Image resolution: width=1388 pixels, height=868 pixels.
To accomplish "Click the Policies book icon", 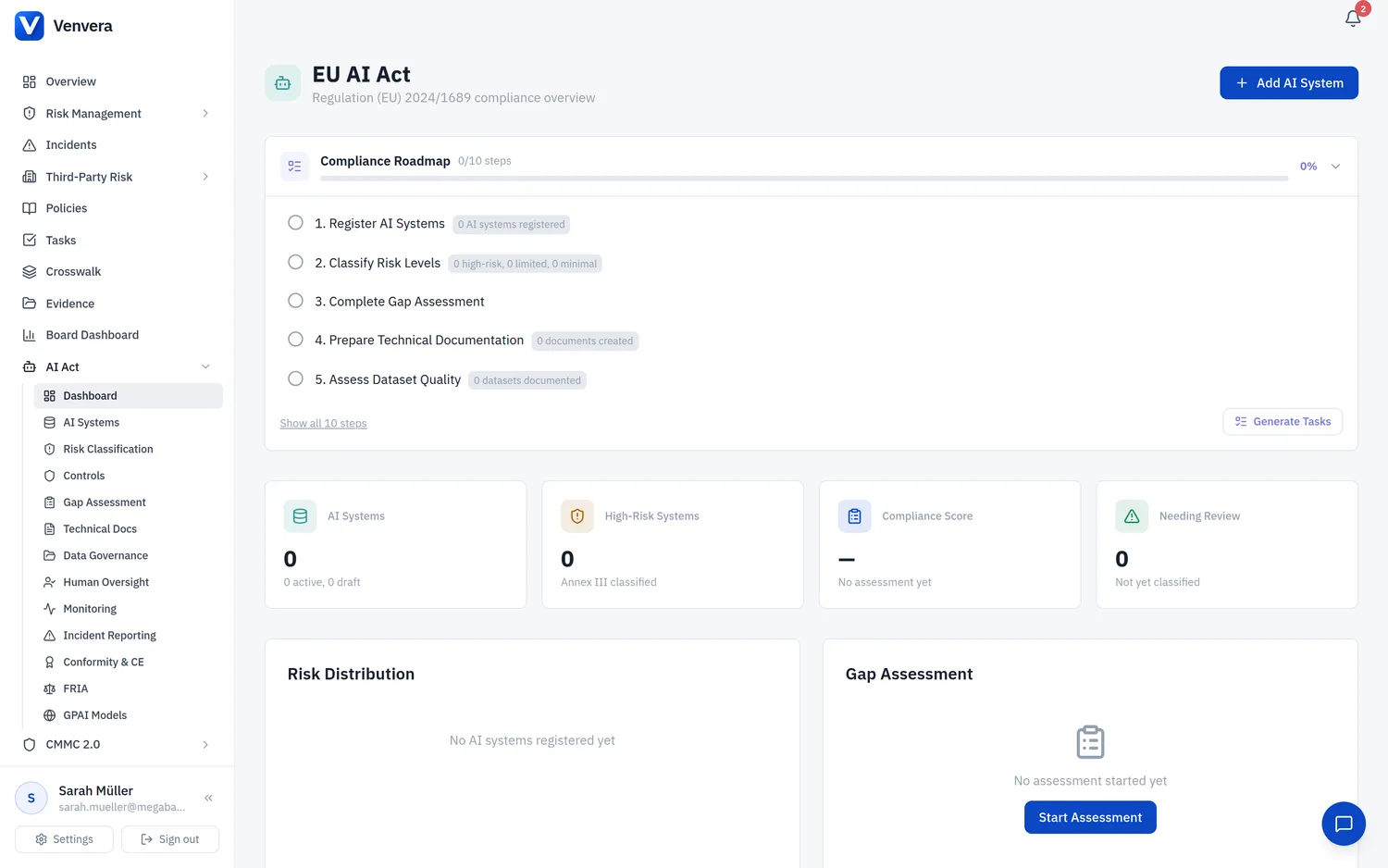I will tap(30, 208).
